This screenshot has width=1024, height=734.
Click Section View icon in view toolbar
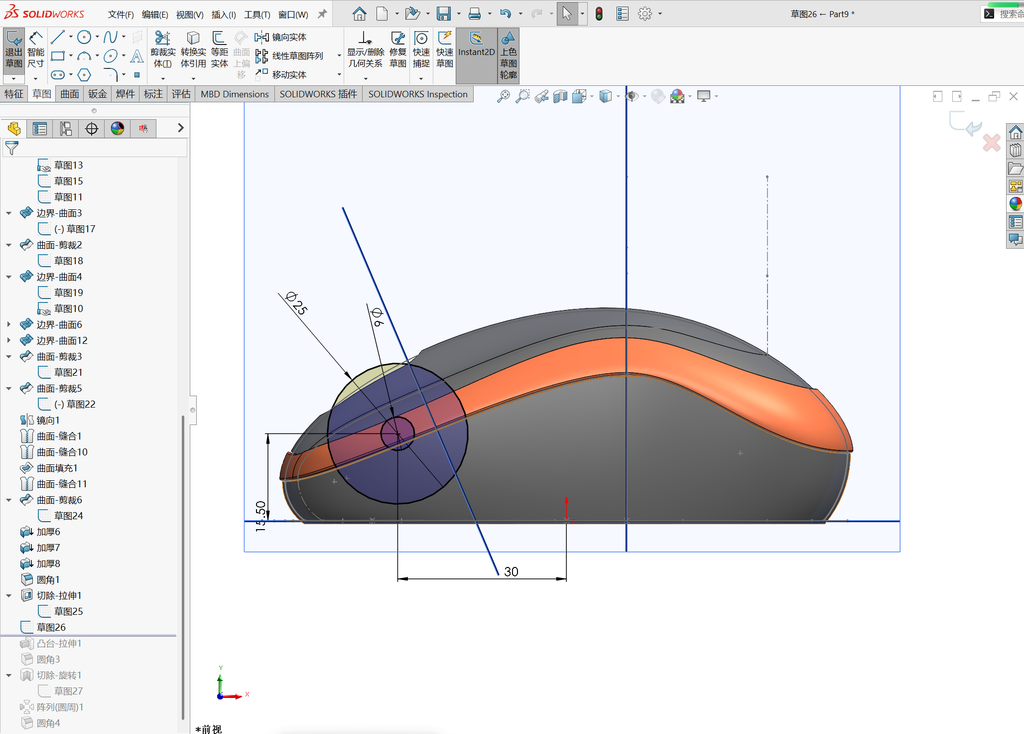point(560,97)
